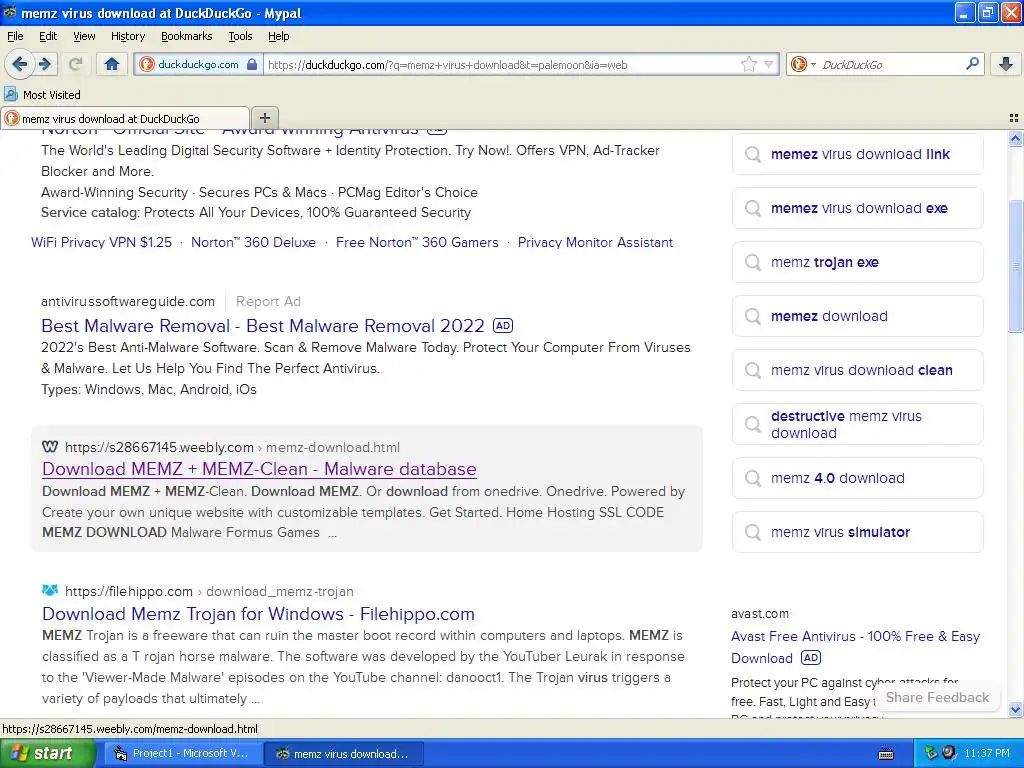Select memz virus simulator suggestion
The image size is (1024, 768).
pyautogui.click(x=857, y=532)
